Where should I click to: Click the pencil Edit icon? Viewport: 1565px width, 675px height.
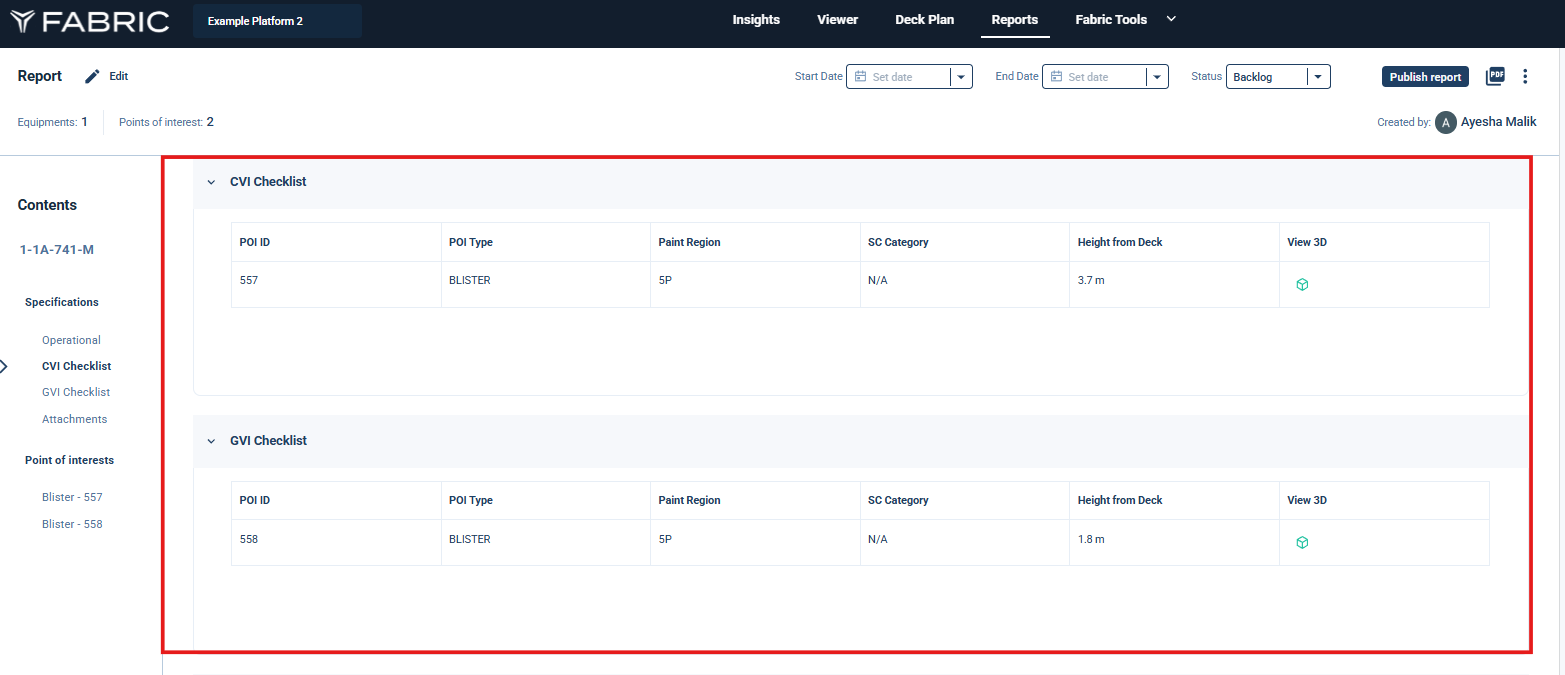click(93, 77)
